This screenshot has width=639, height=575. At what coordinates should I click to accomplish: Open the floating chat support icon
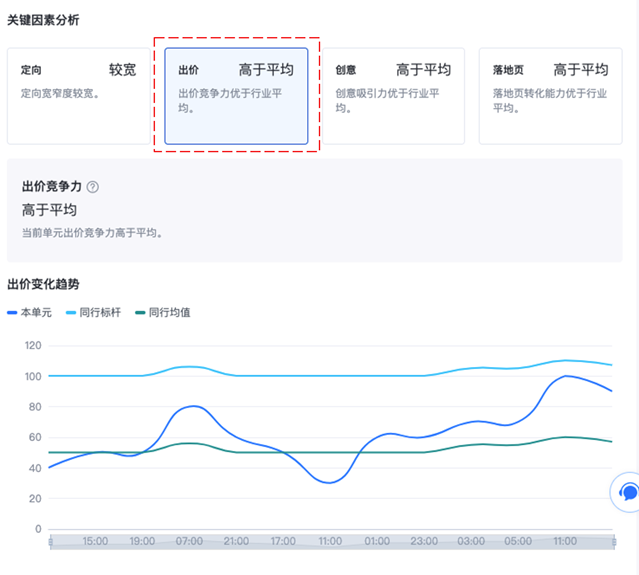coord(628,491)
